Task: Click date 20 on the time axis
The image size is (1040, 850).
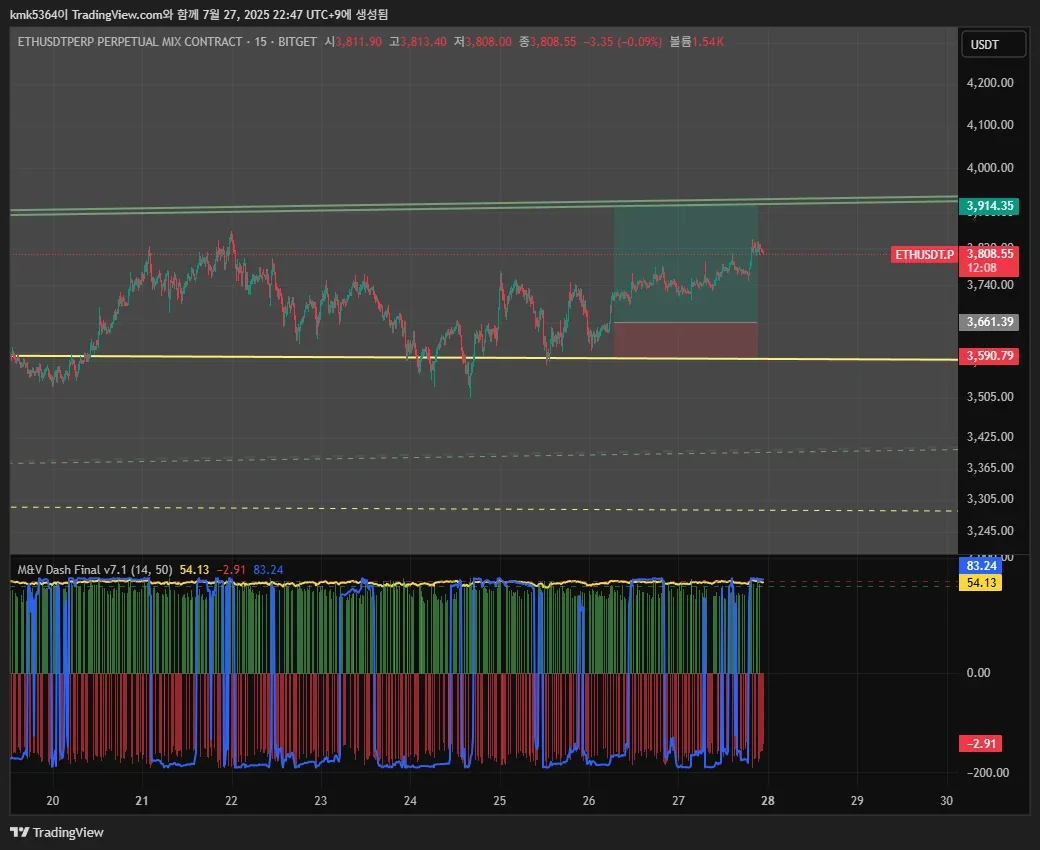Action: click(52, 801)
